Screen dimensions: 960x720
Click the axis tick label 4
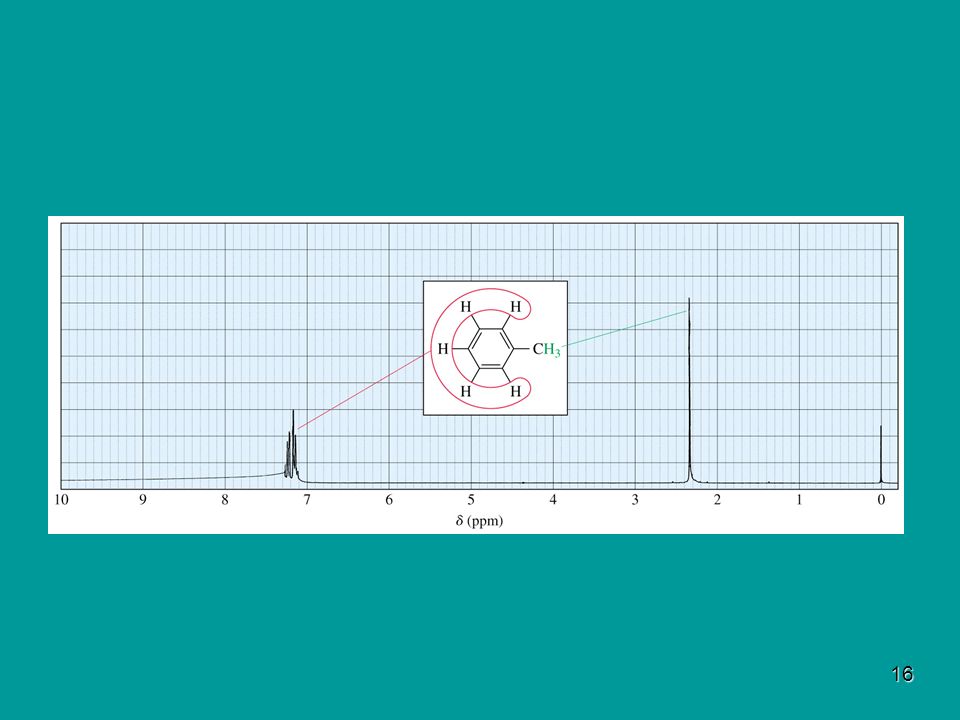point(553,500)
